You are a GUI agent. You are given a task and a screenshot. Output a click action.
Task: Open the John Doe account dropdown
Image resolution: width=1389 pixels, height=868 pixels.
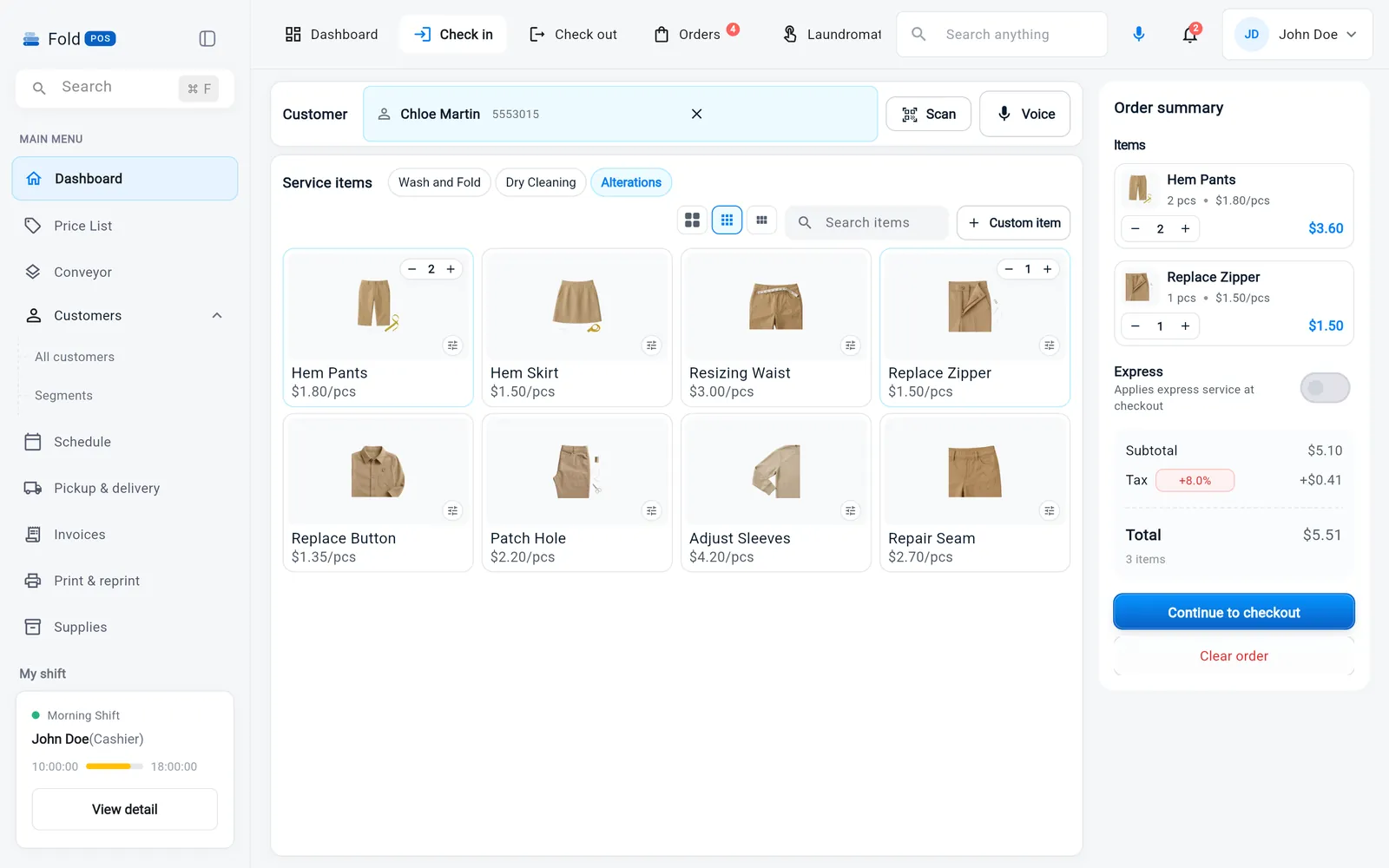1297,34
